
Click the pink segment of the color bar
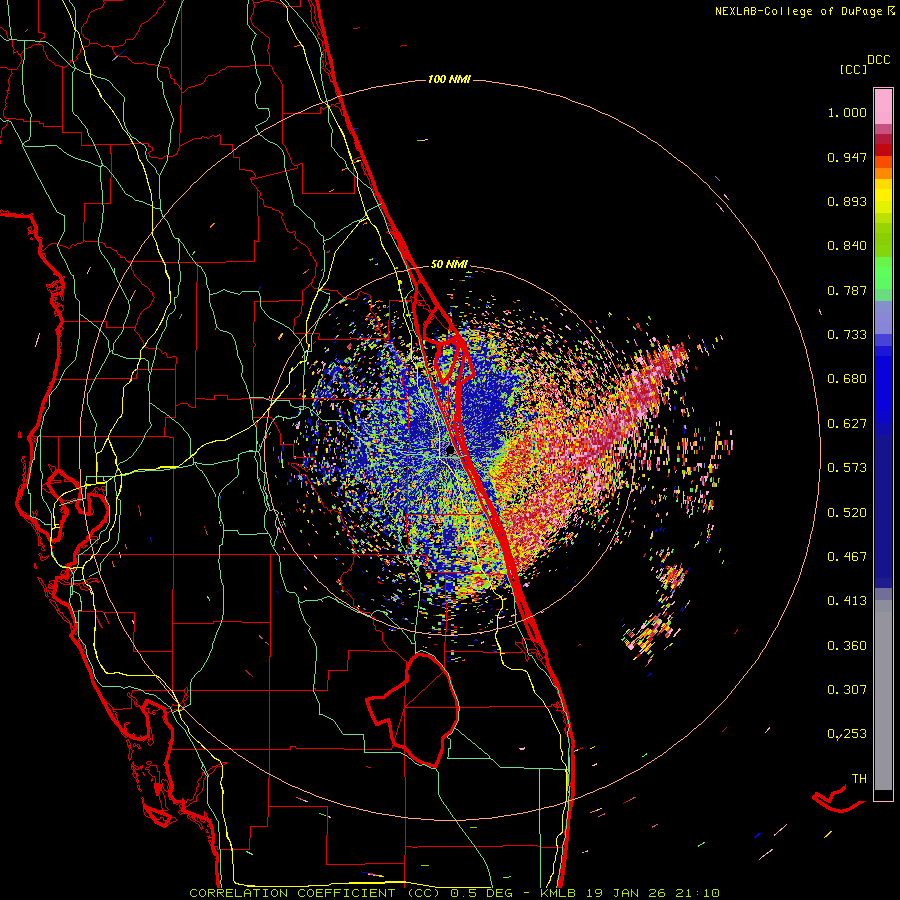click(883, 106)
